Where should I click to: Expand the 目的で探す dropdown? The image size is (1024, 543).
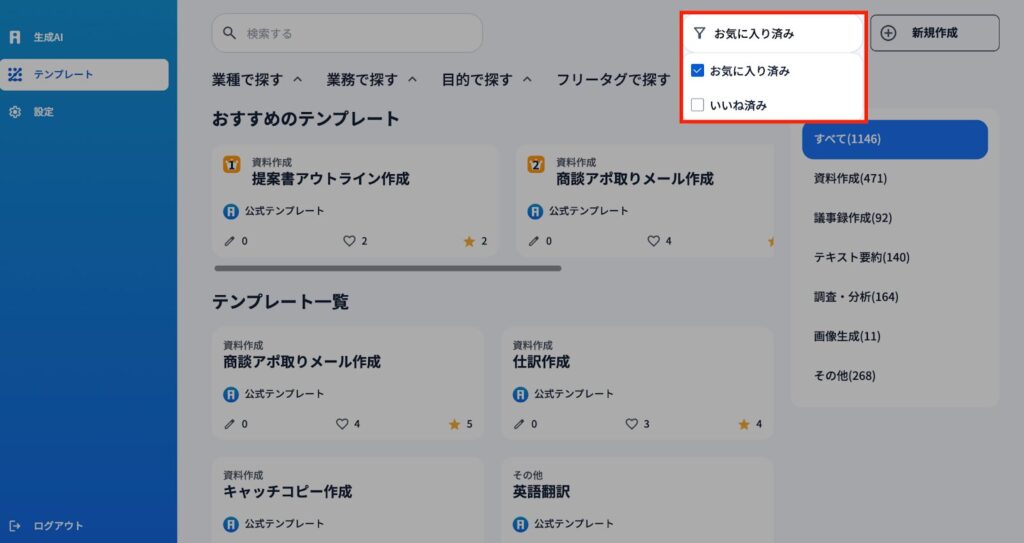[486, 79]
